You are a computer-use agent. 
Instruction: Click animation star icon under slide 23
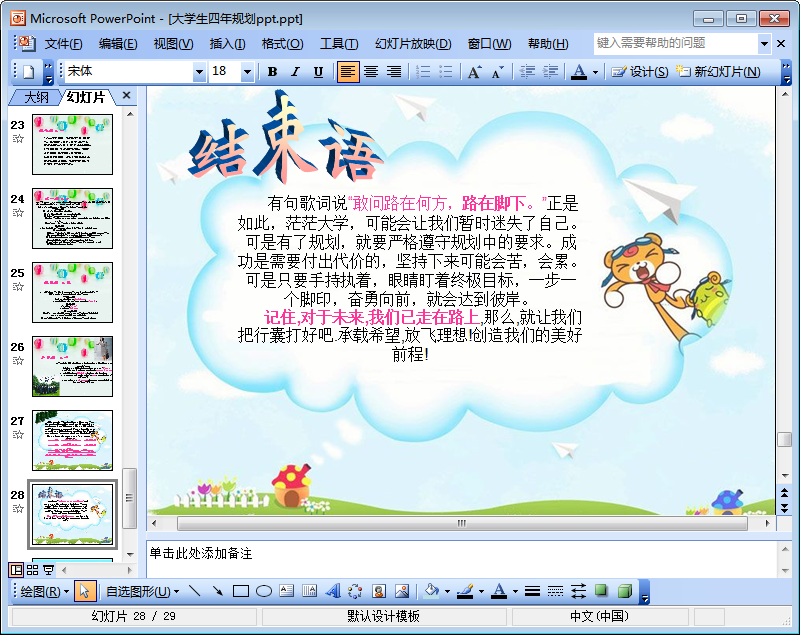click(18, 138)
